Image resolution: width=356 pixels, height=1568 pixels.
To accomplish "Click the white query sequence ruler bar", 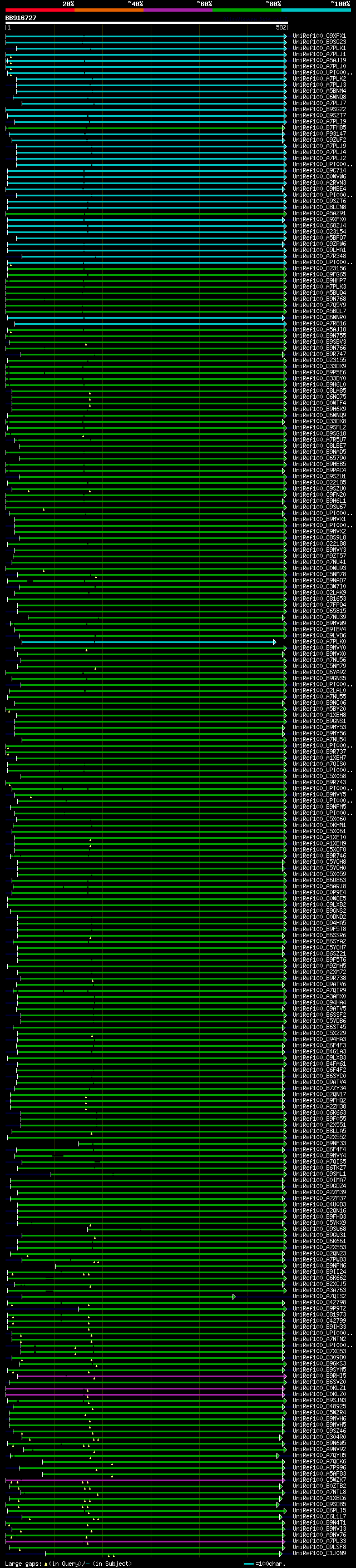I will 147,23.
